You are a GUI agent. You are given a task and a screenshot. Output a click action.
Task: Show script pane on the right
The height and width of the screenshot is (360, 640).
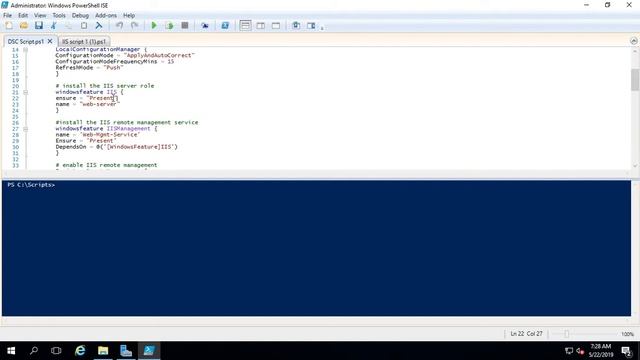tap(260, 26)
